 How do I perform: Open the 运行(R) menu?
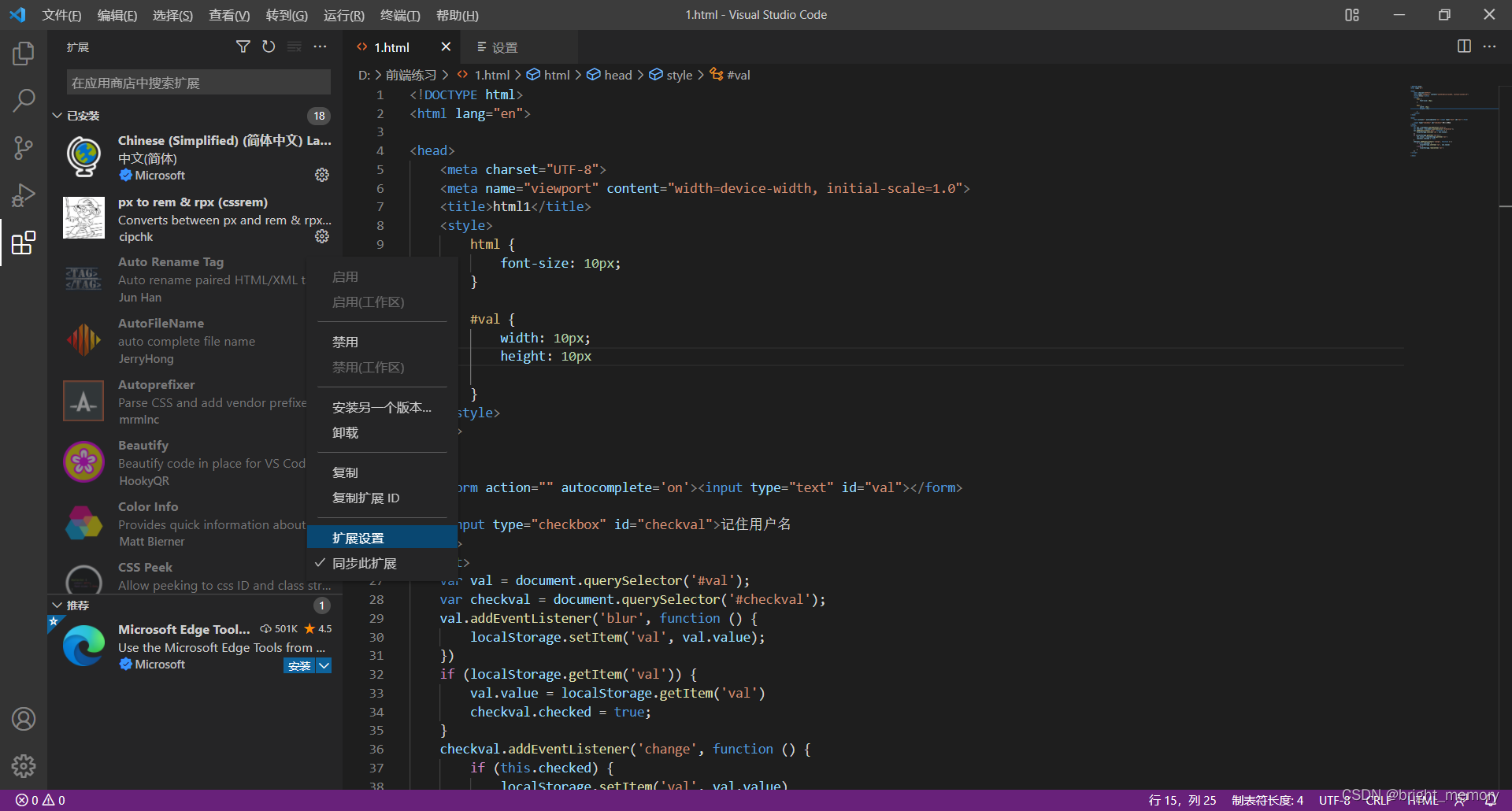pyautogui.click(x=344, y=15)
